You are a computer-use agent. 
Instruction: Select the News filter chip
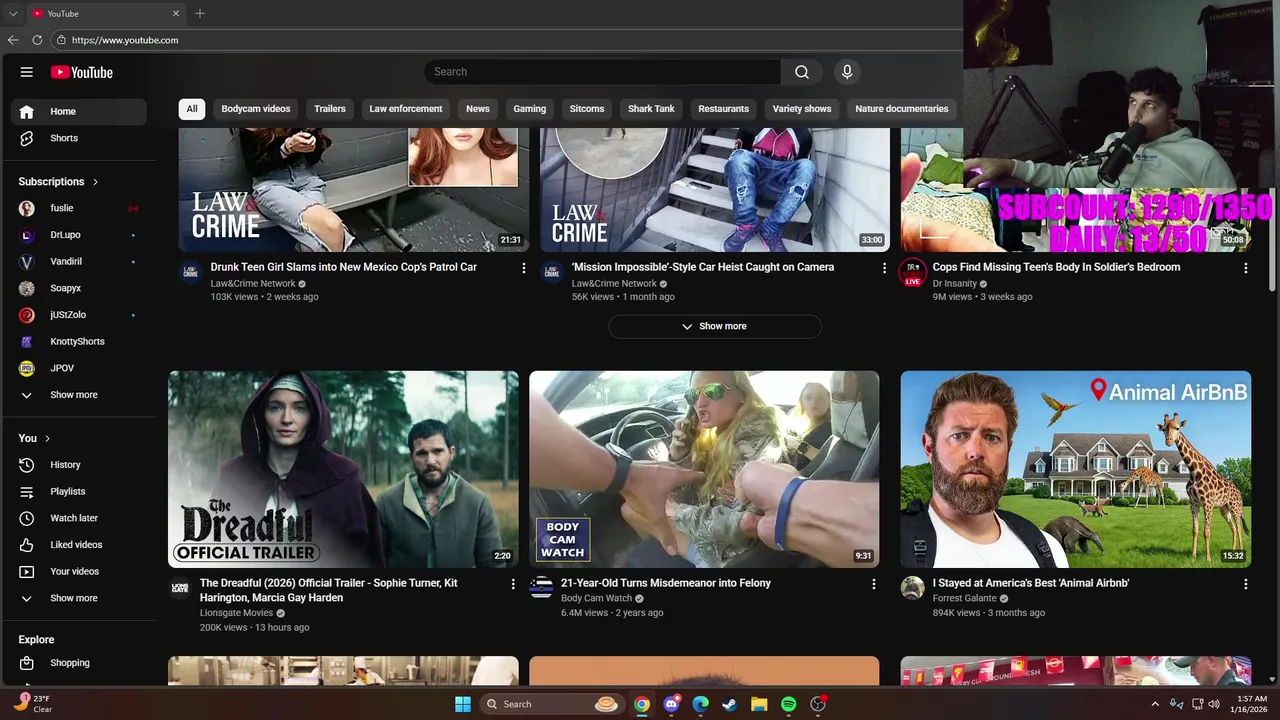[478, 109]
